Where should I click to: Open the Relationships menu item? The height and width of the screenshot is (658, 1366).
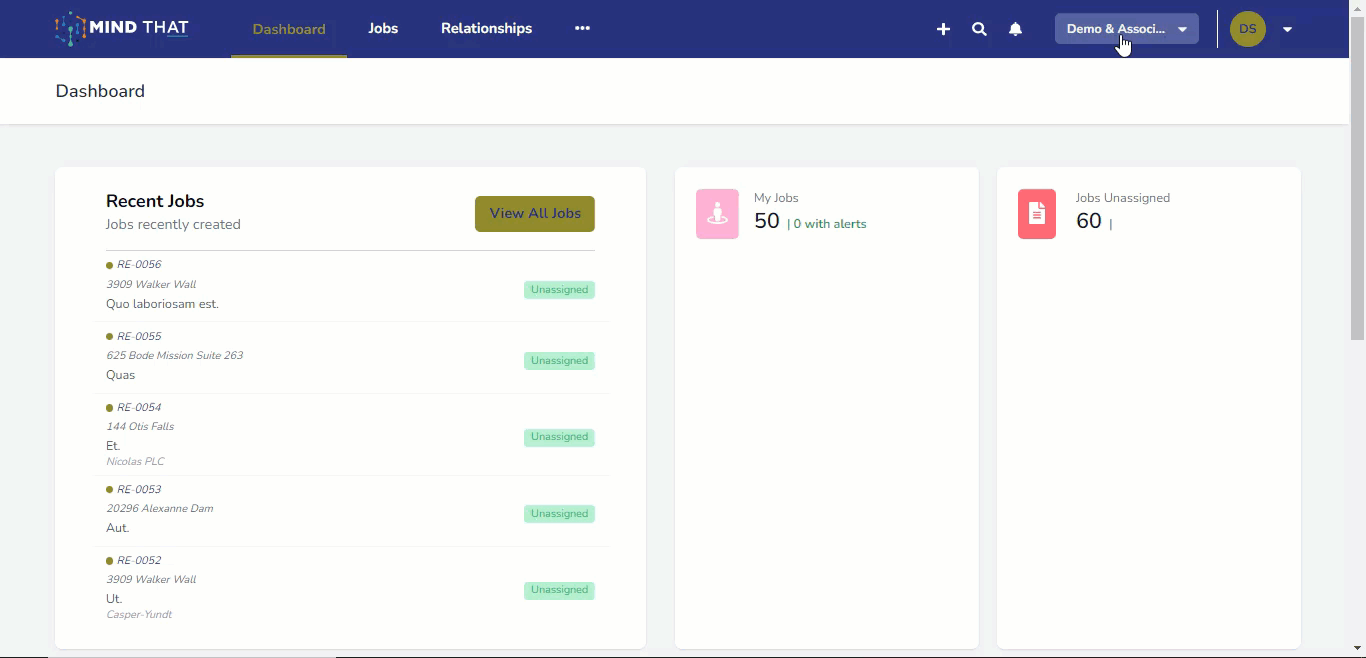coord(486,28)
